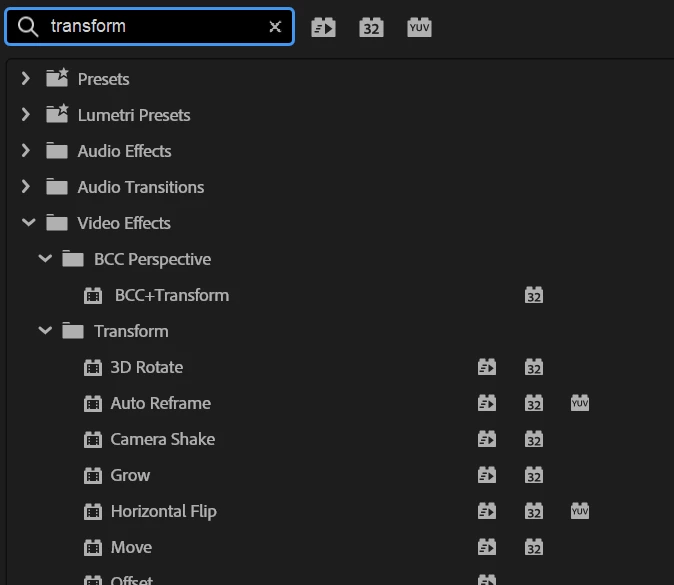This screenshot has width=674, height=585.
Task: Collapse the Video Effects folder
Action: point(28,223)
